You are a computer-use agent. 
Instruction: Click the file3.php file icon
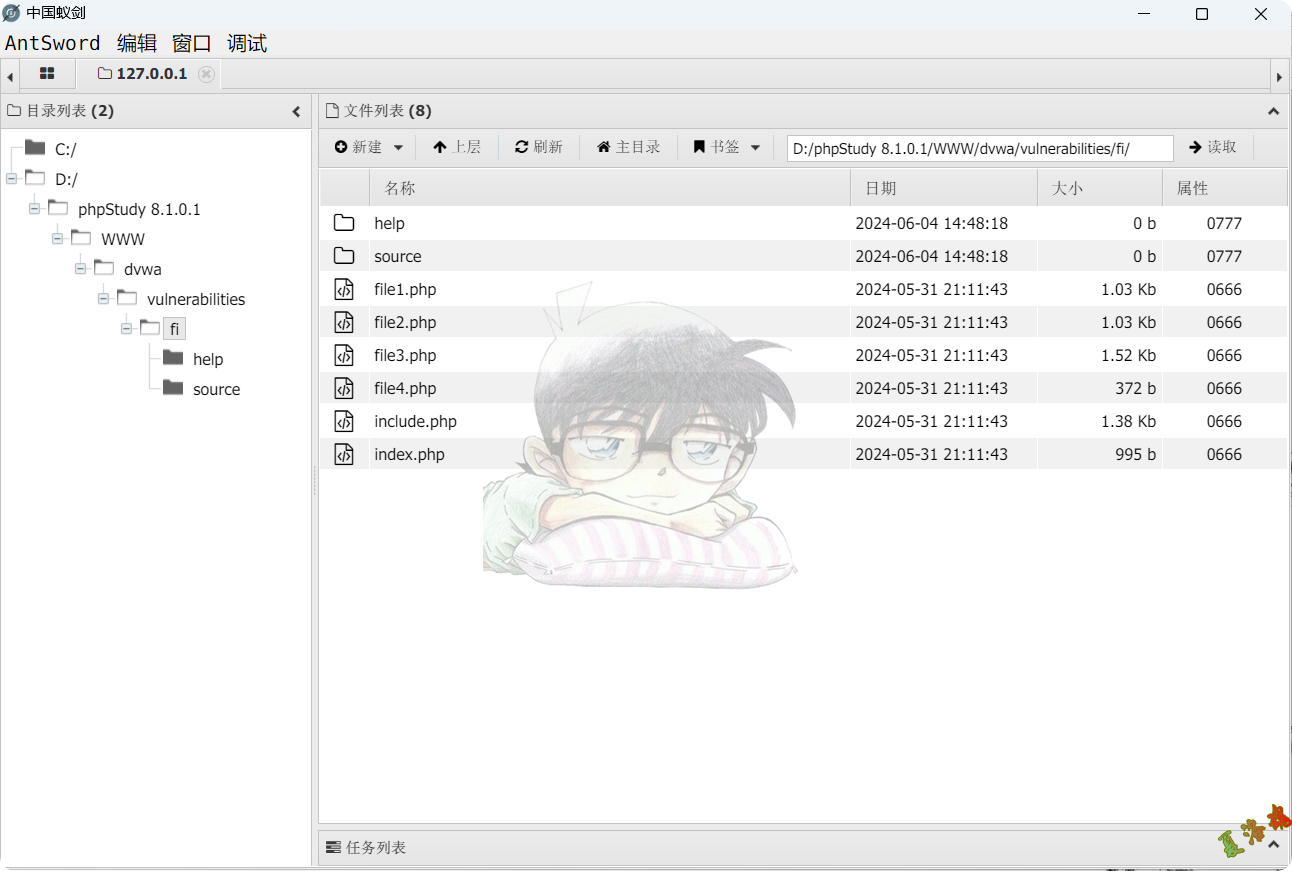click(344, 355)
